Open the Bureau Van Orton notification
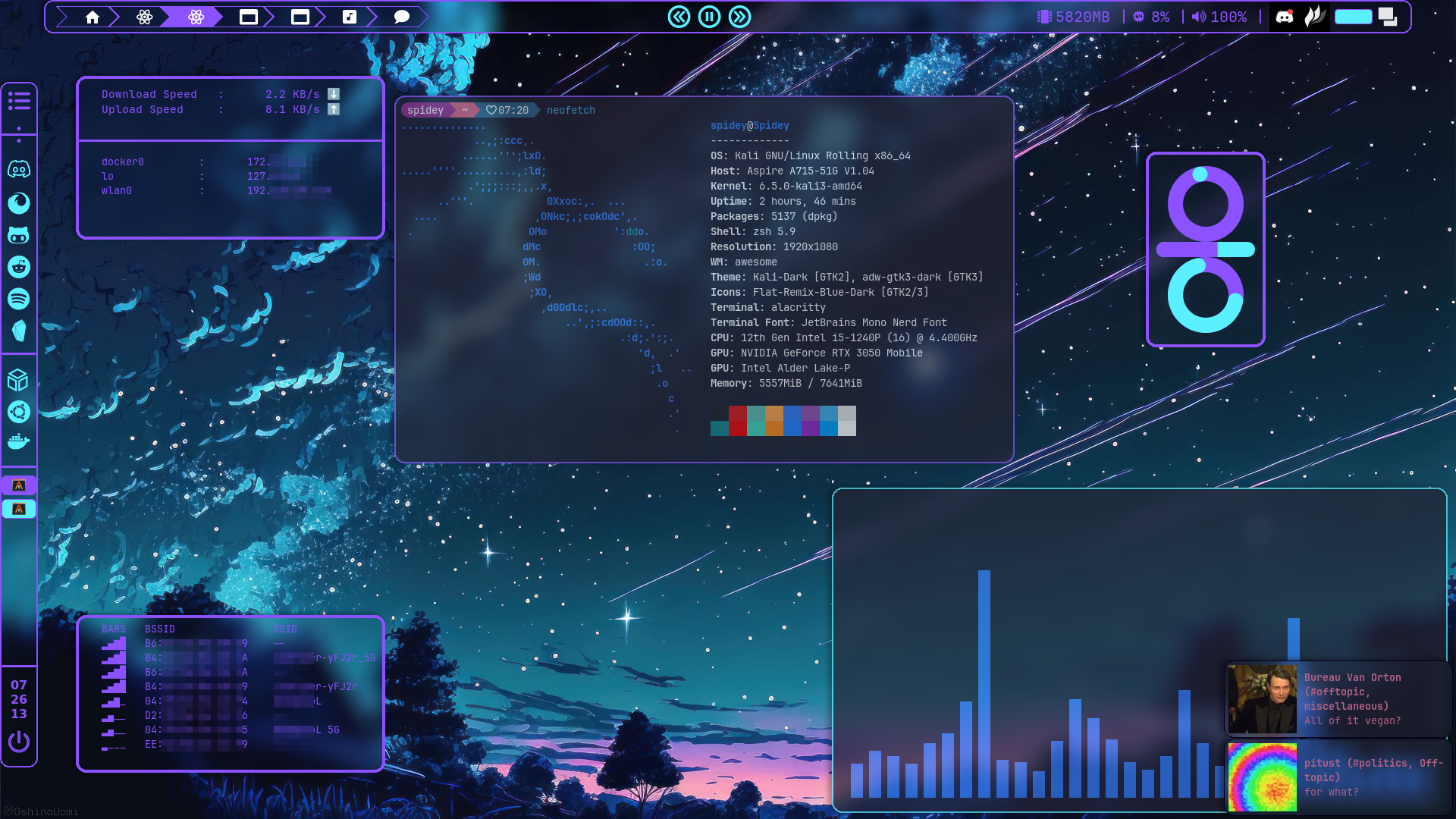1456x819 pixels. tap(1338, 698)
